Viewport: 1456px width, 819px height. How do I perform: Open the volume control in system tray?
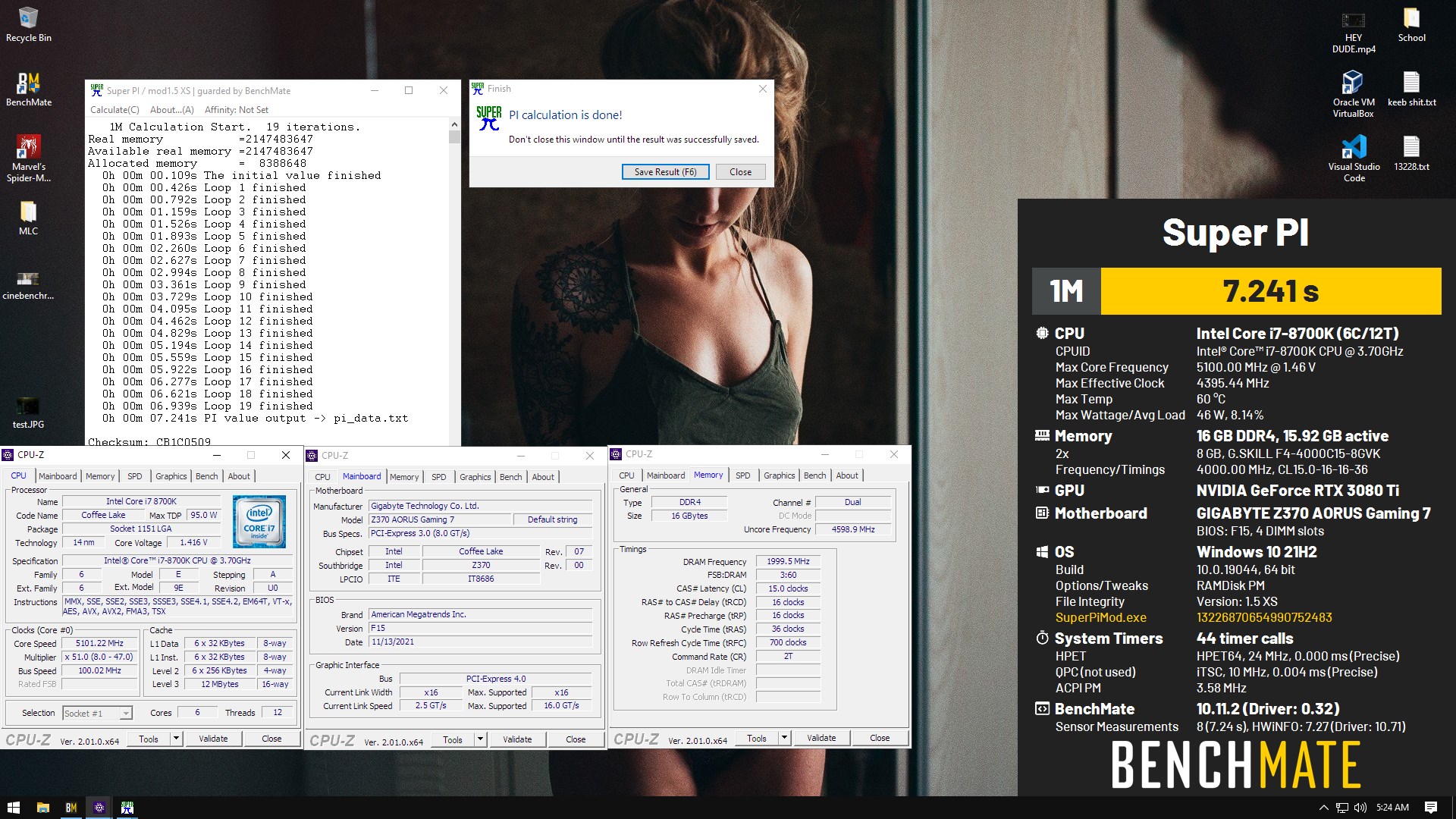pyautogui.click(x=1360, y=808)
